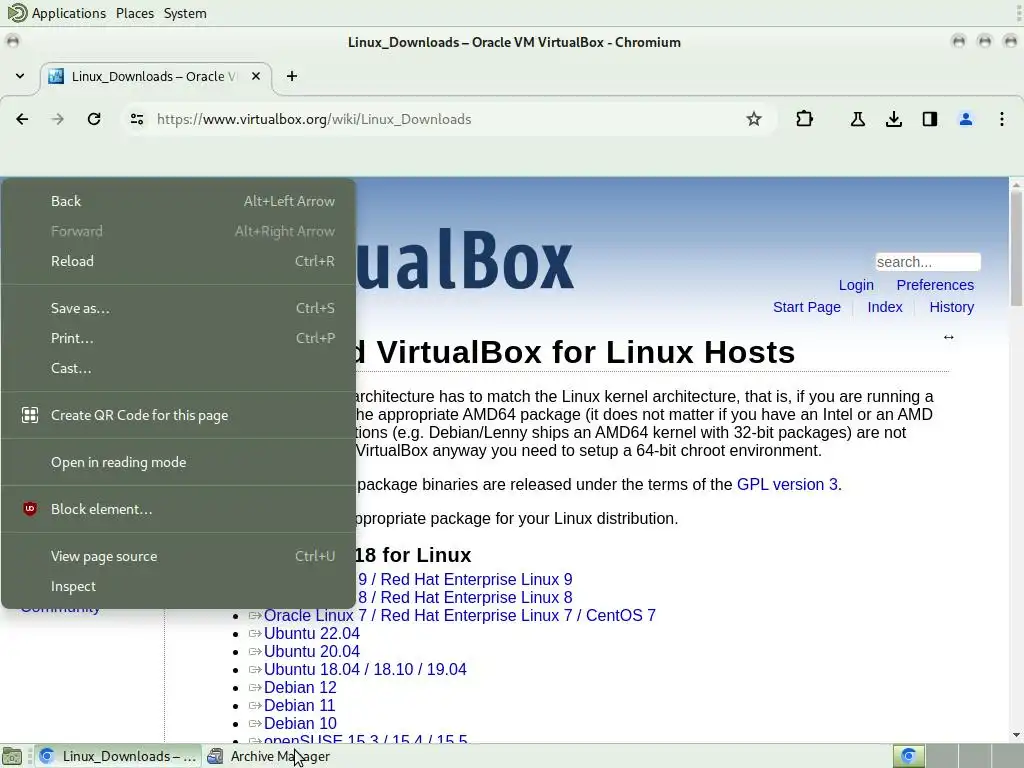Open the Chromium three-dot menu
This screenshot has height=768, width=1024.
click(1001, 119)
